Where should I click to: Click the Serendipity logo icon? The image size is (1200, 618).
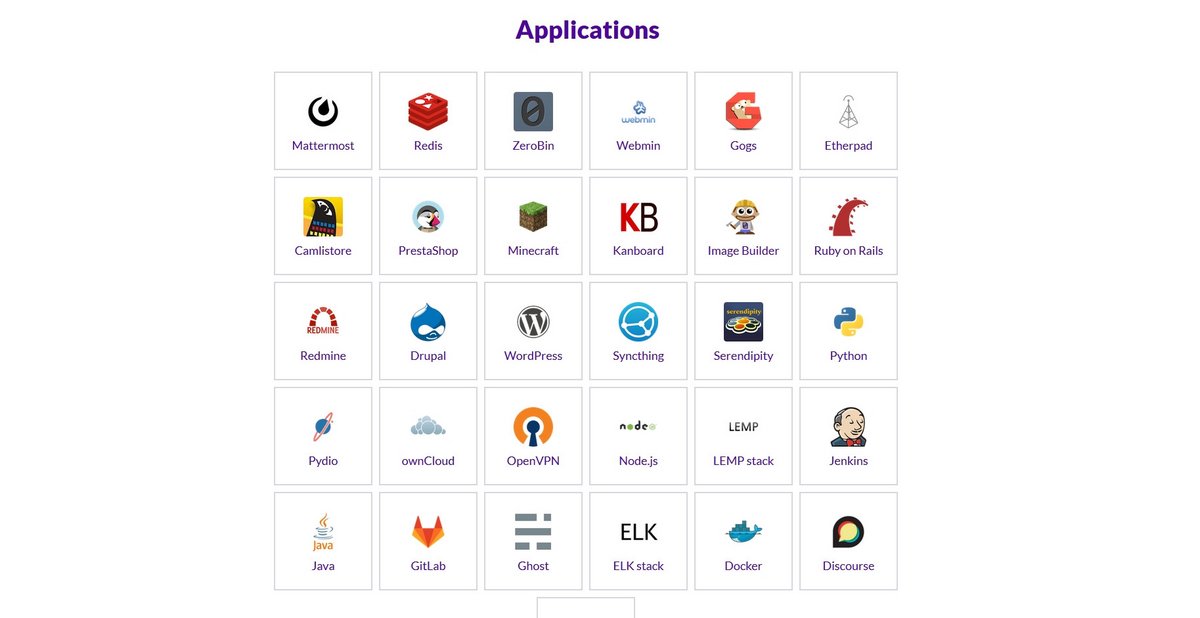(743, 322)
